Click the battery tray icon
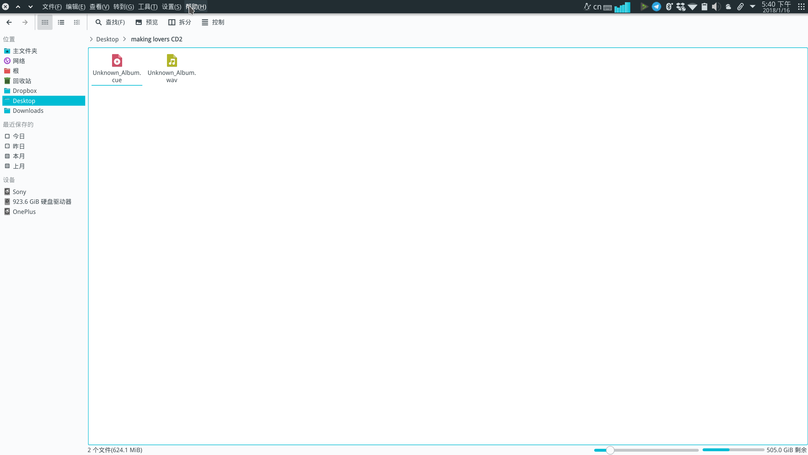 coord(704,7)
